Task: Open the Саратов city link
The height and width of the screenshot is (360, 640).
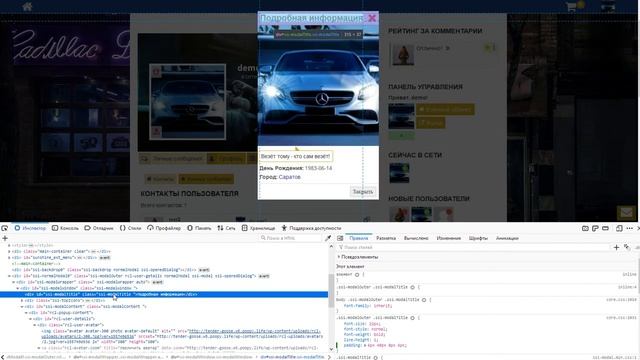Action: pyautogui.click(x=289, y=177)
